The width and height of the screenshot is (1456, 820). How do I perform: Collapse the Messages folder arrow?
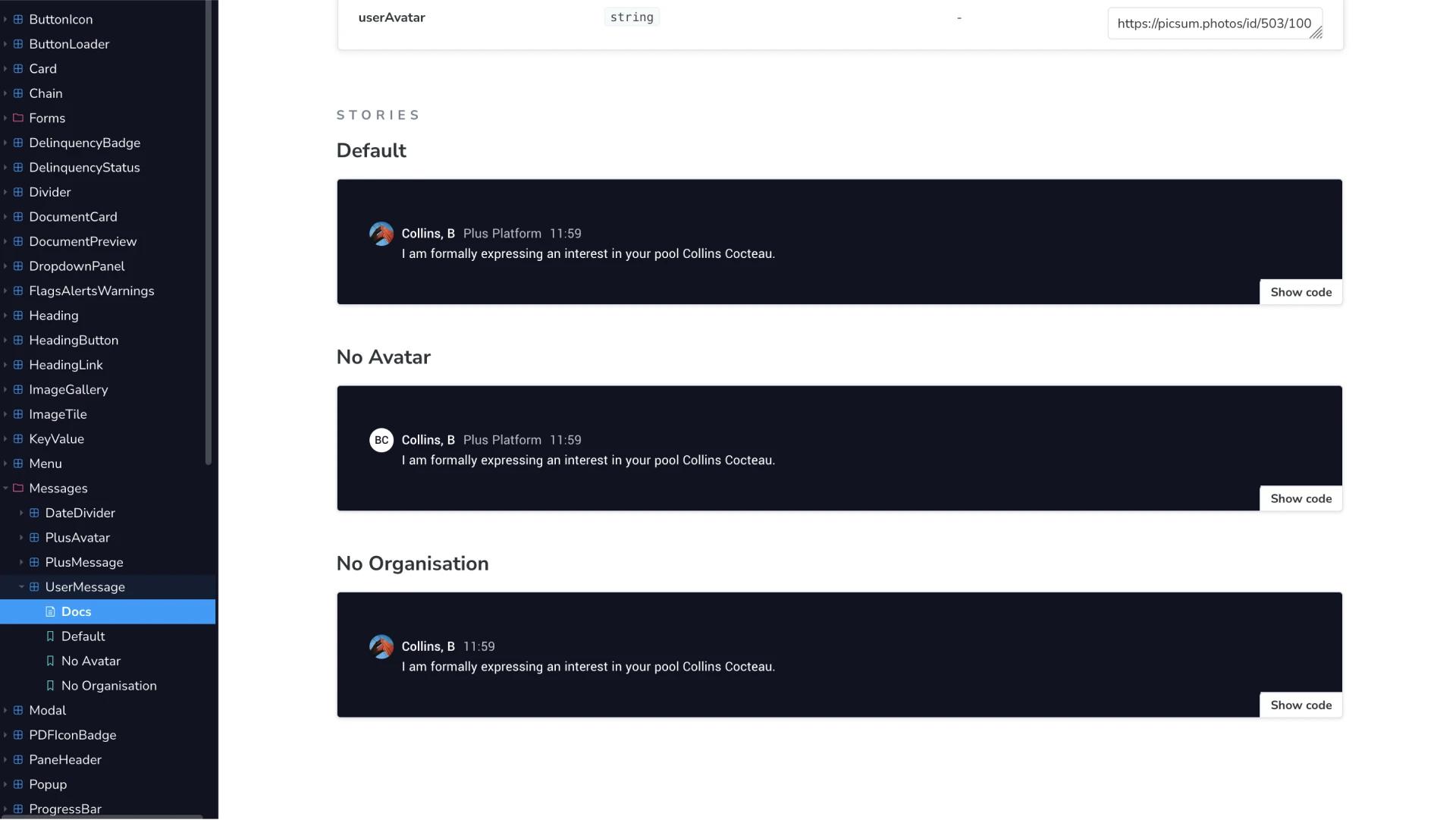(x=5, y=489)
